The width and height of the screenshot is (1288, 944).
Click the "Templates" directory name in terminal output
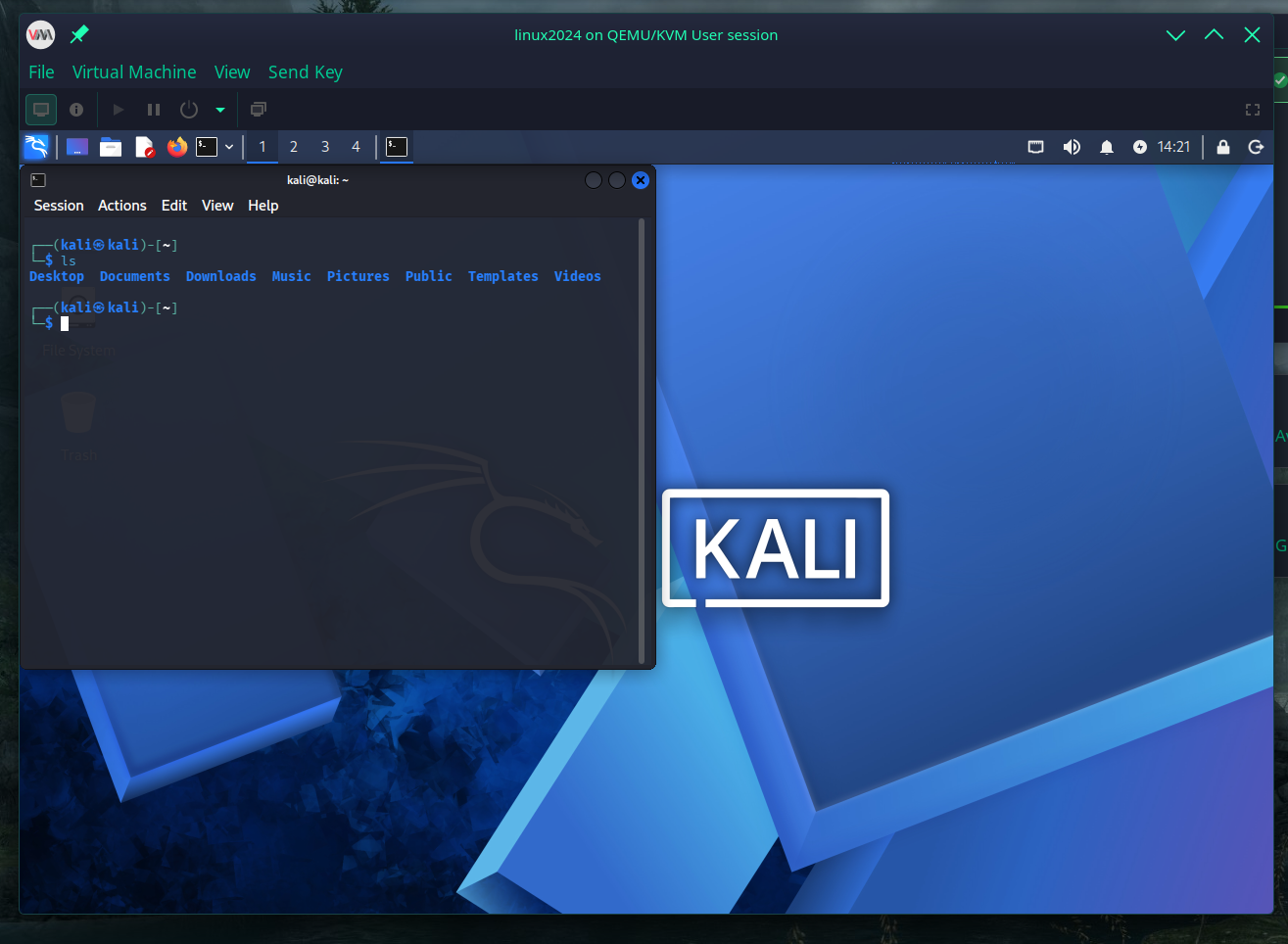[503, 276]
